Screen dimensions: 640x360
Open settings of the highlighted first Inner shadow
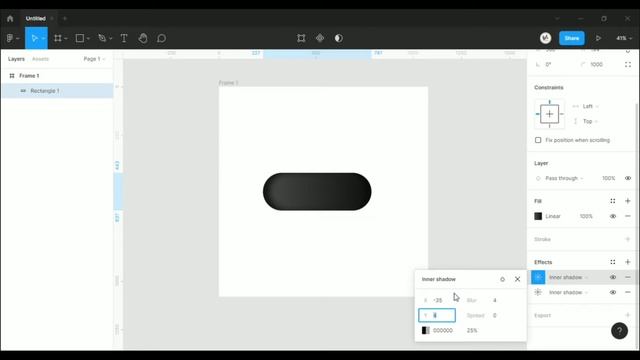coord(538,277)
